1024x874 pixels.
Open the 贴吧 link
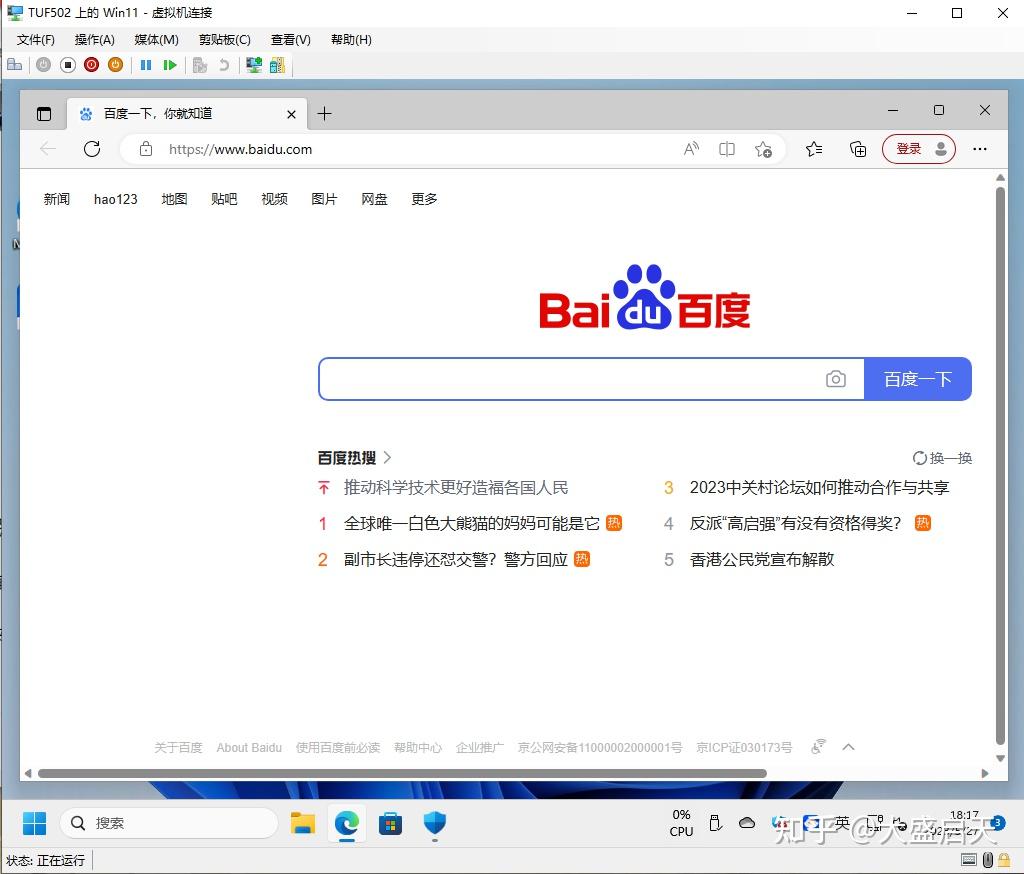(224, 199)
